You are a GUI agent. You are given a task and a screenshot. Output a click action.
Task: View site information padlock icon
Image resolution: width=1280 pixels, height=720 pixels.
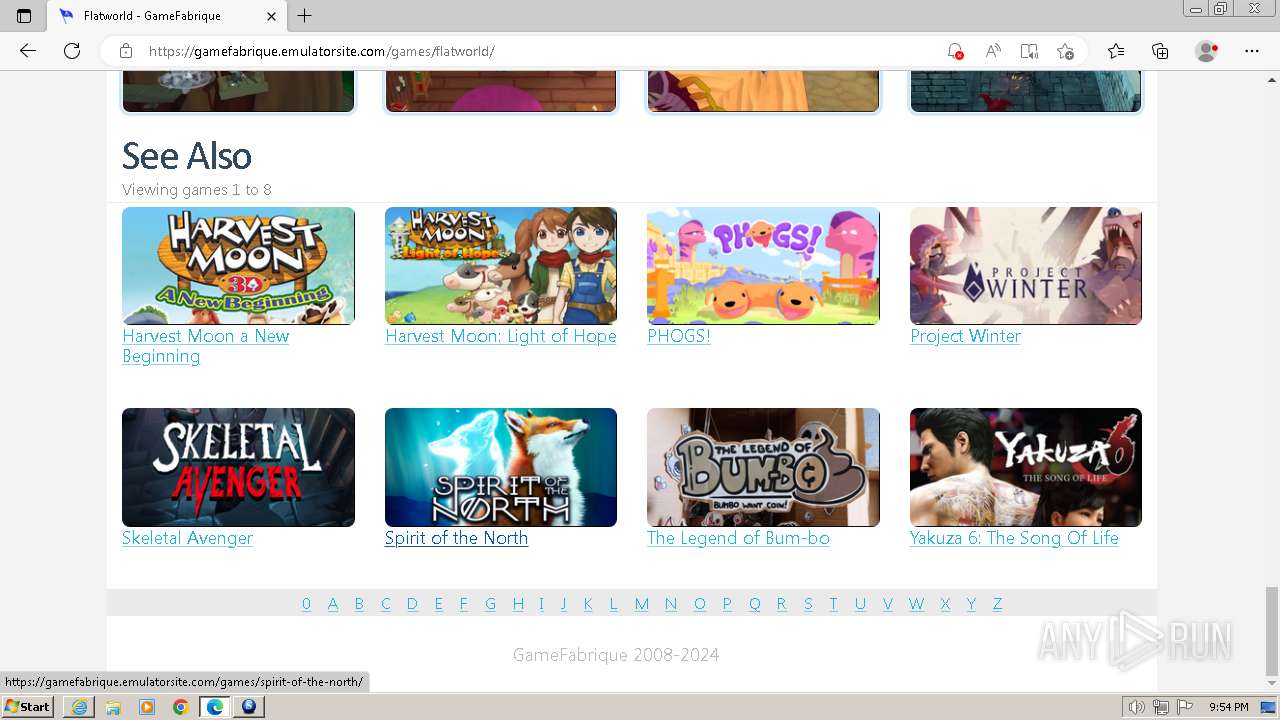[x=126, y=51]
